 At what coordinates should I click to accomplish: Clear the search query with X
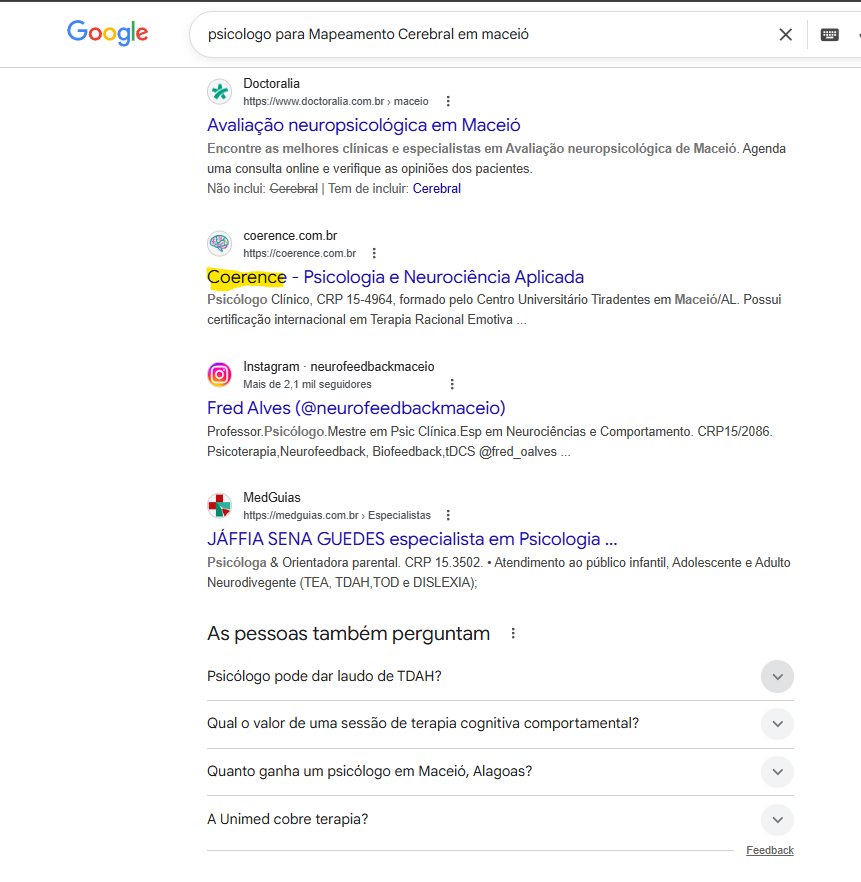pyautogui.click(x=786, y=34)
